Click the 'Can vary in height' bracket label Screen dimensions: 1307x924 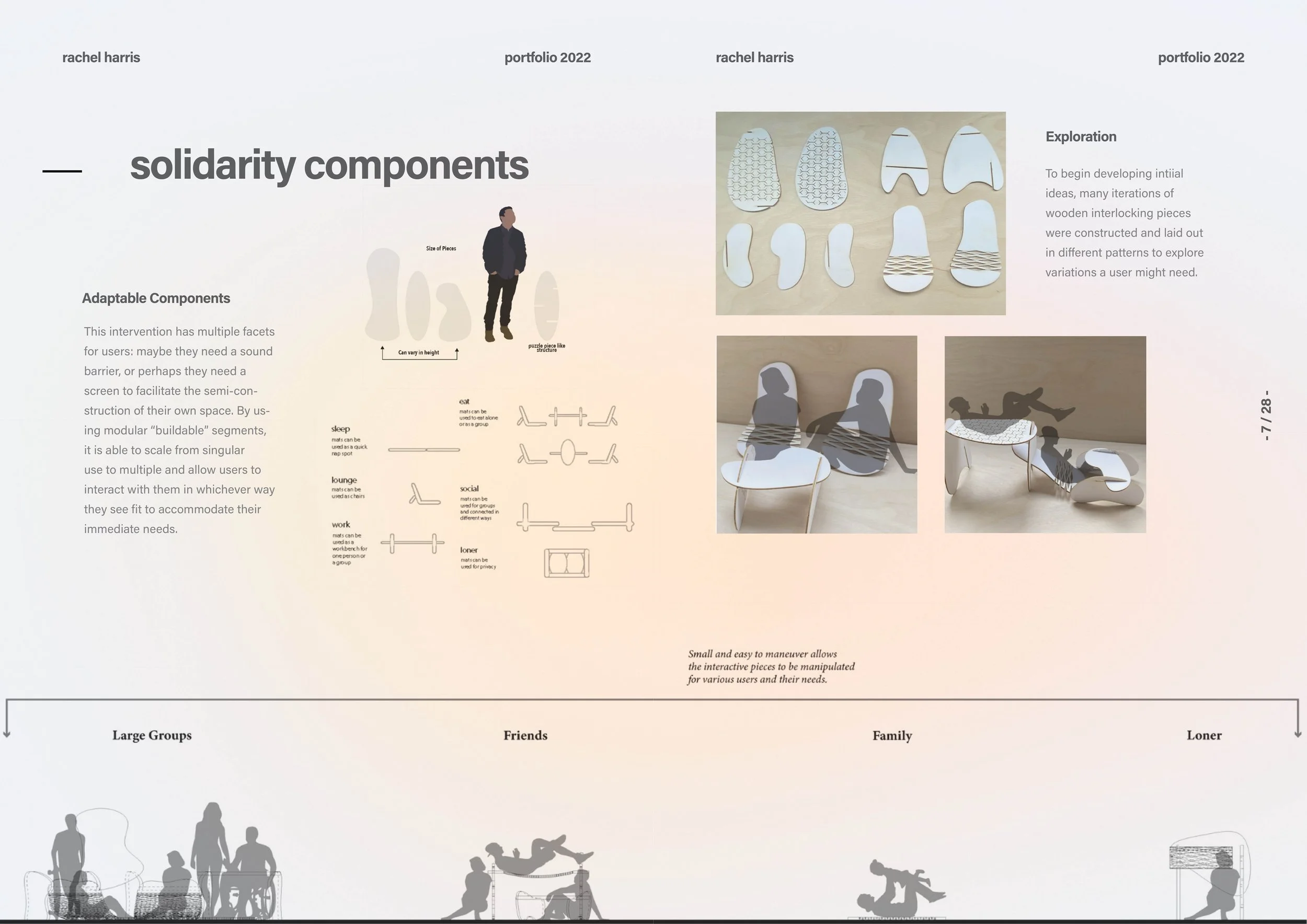(x=418, y=353)
